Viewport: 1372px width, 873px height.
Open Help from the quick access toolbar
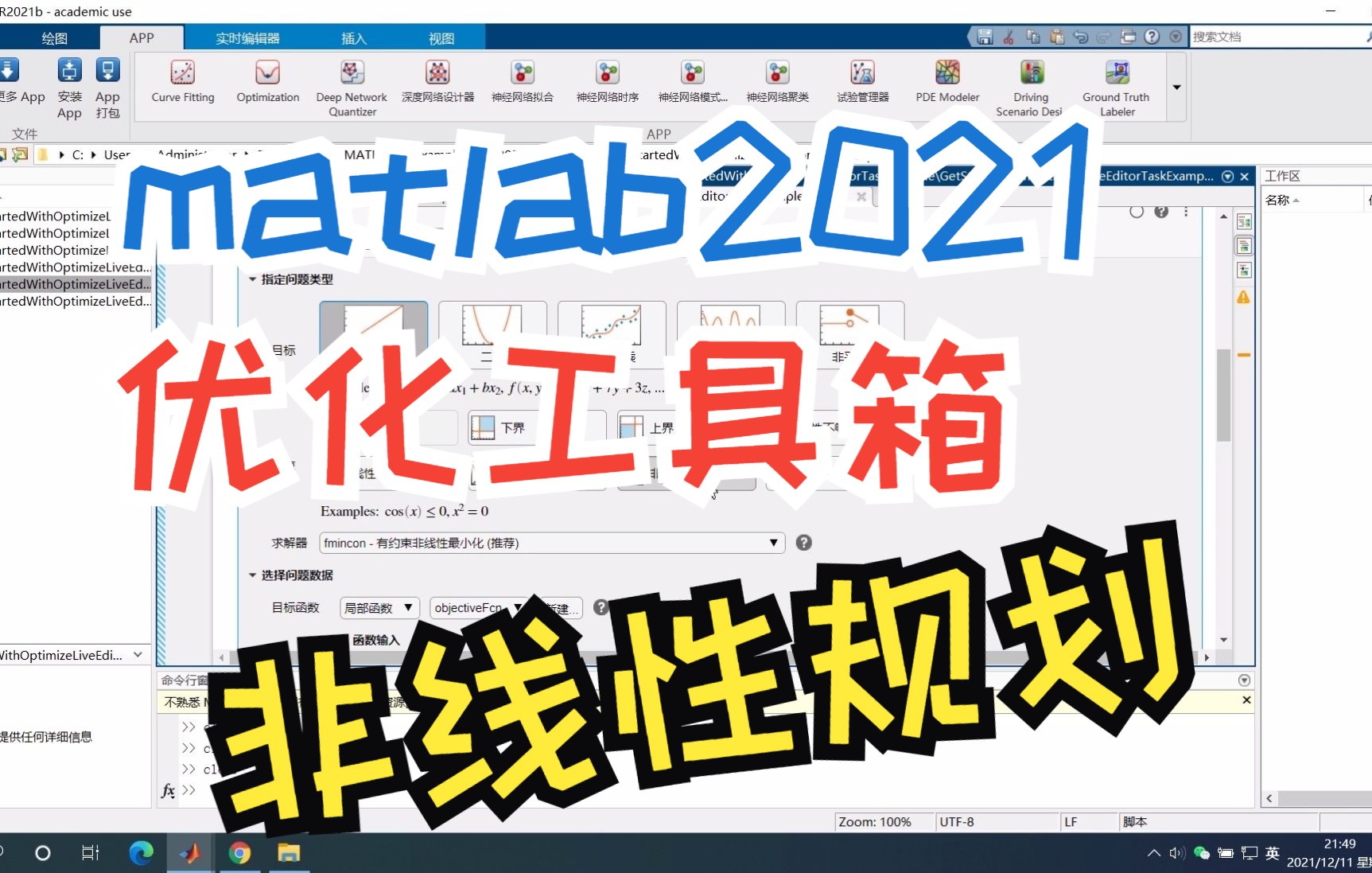pos(1152,37)
